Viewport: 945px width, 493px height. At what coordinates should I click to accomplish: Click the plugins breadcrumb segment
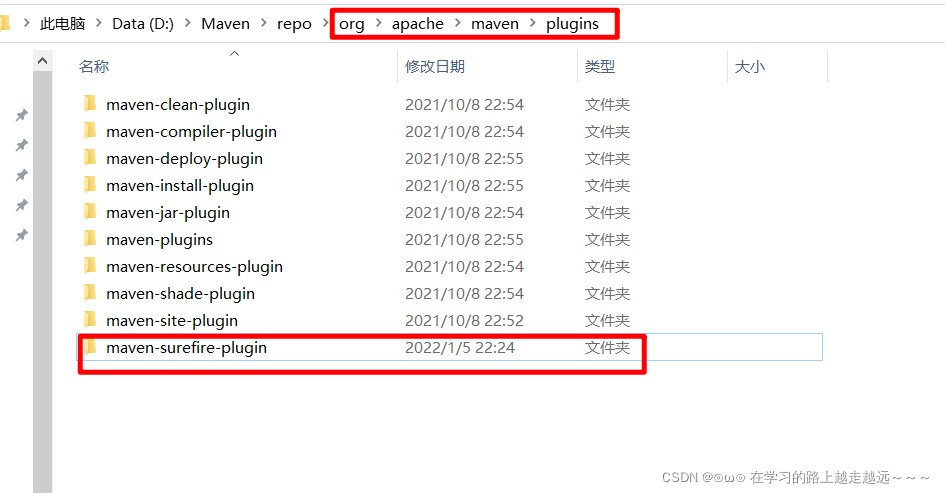[x=573, y=24]
